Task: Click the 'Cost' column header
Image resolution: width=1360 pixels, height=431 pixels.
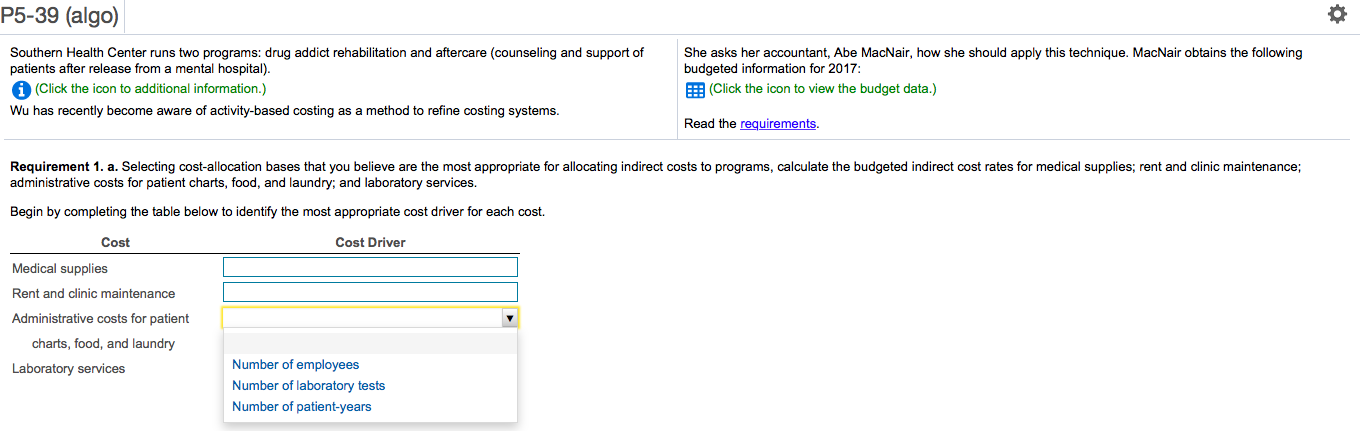Action: click(115, 242)
